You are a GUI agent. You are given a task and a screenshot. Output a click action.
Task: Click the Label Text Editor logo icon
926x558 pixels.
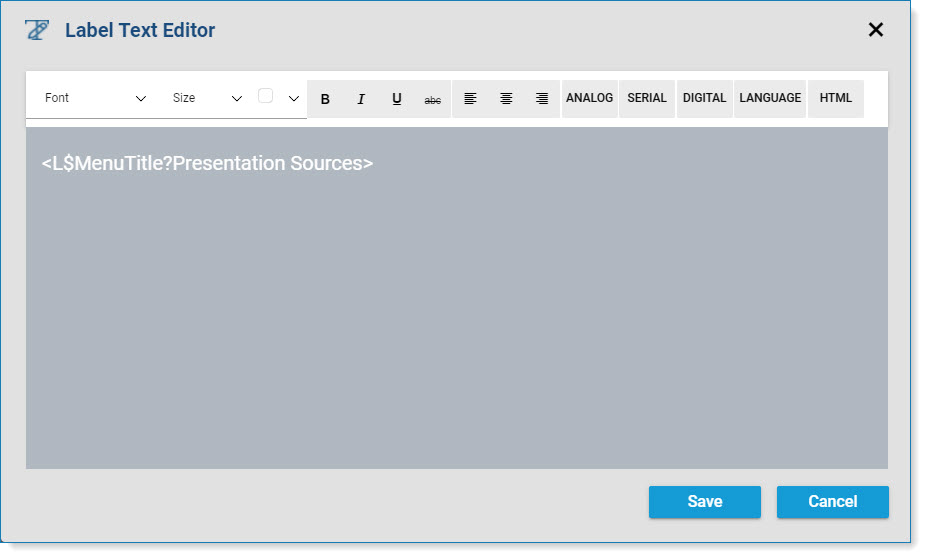37,30
